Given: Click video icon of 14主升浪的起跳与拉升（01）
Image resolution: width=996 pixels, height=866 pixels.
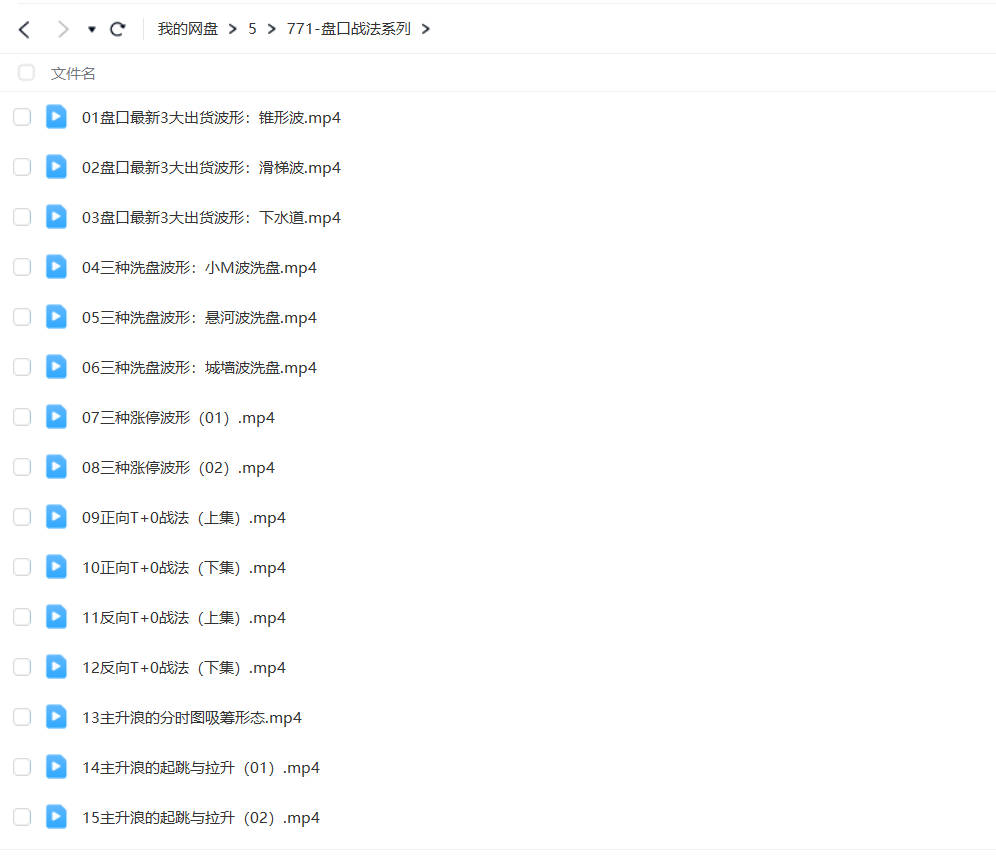Looking at the screenshot, I should click(x=56, y=767).
